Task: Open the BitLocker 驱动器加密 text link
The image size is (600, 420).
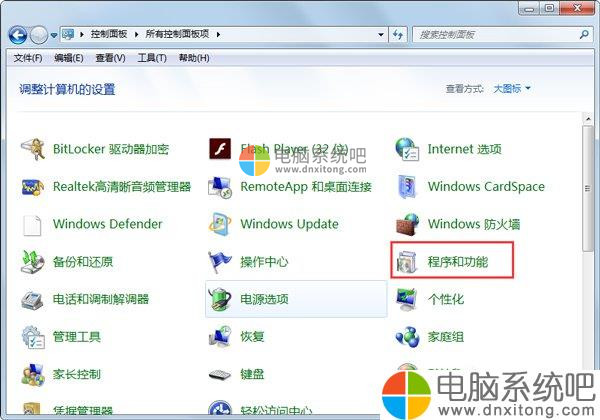Action: coord(111,149)
